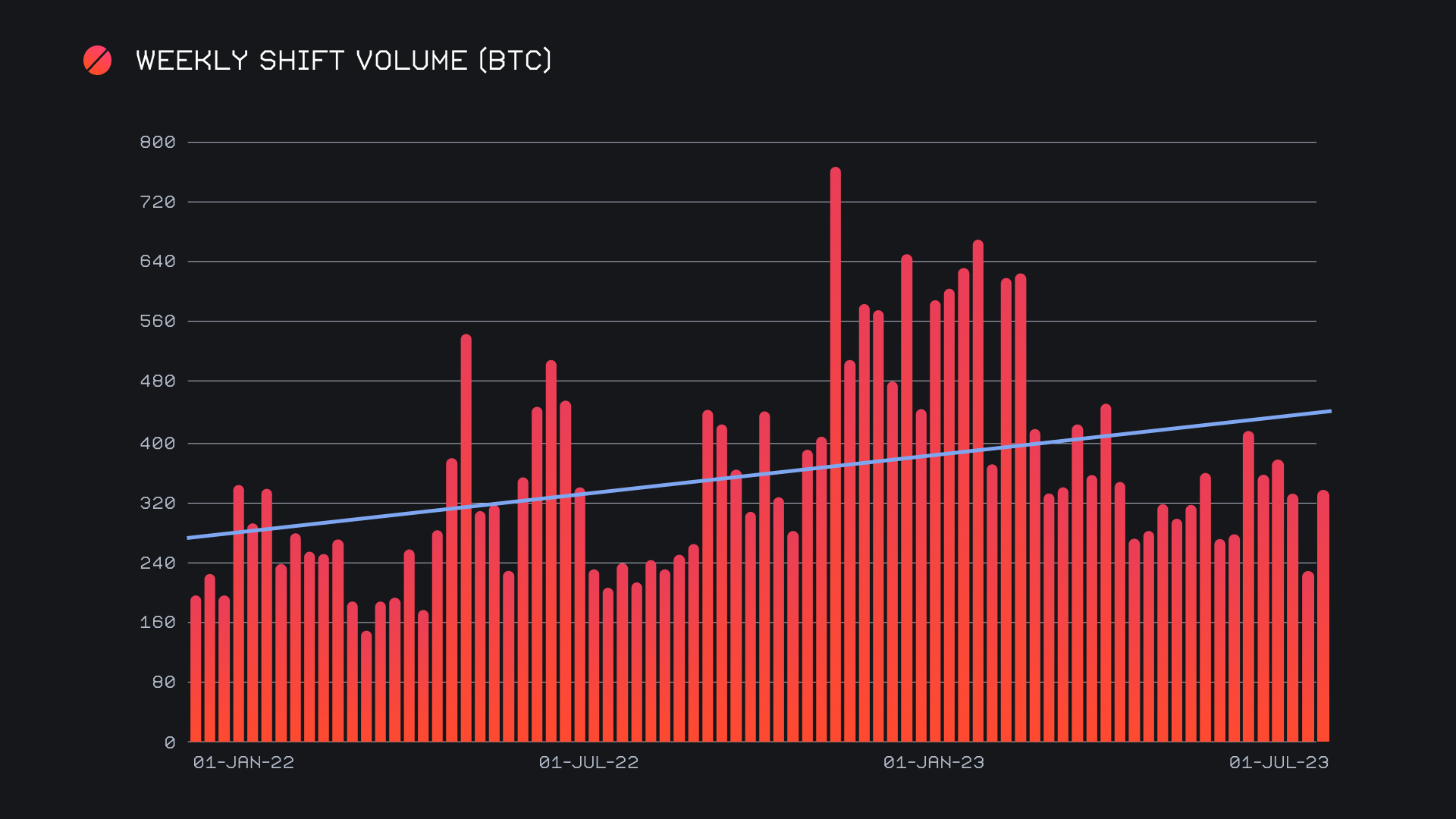The height and width of the screenshot is (819, 1456).
Task: Click the 800 y-axis label
Action: pyautogui.click(x=158, y=143)
